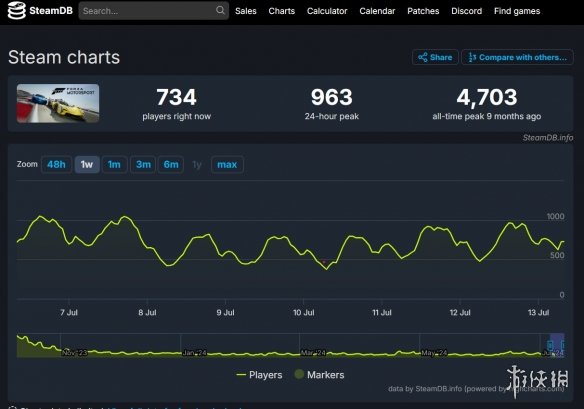Open the Calculator page
The height and width of the screenshot is (409, 584).
coord(327,11)
